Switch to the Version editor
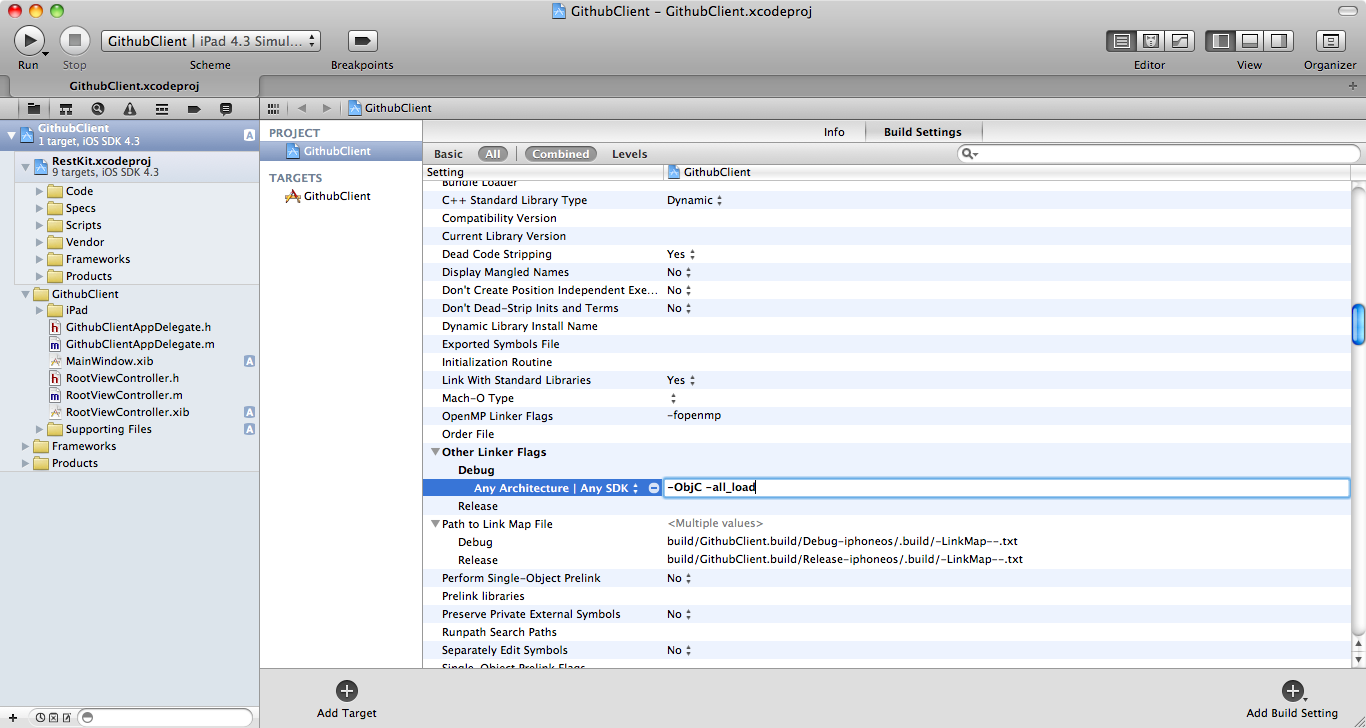Image resolution: width=1366 pixels, height=728 pixels. pyautogui.click(x=1180, y=41)
